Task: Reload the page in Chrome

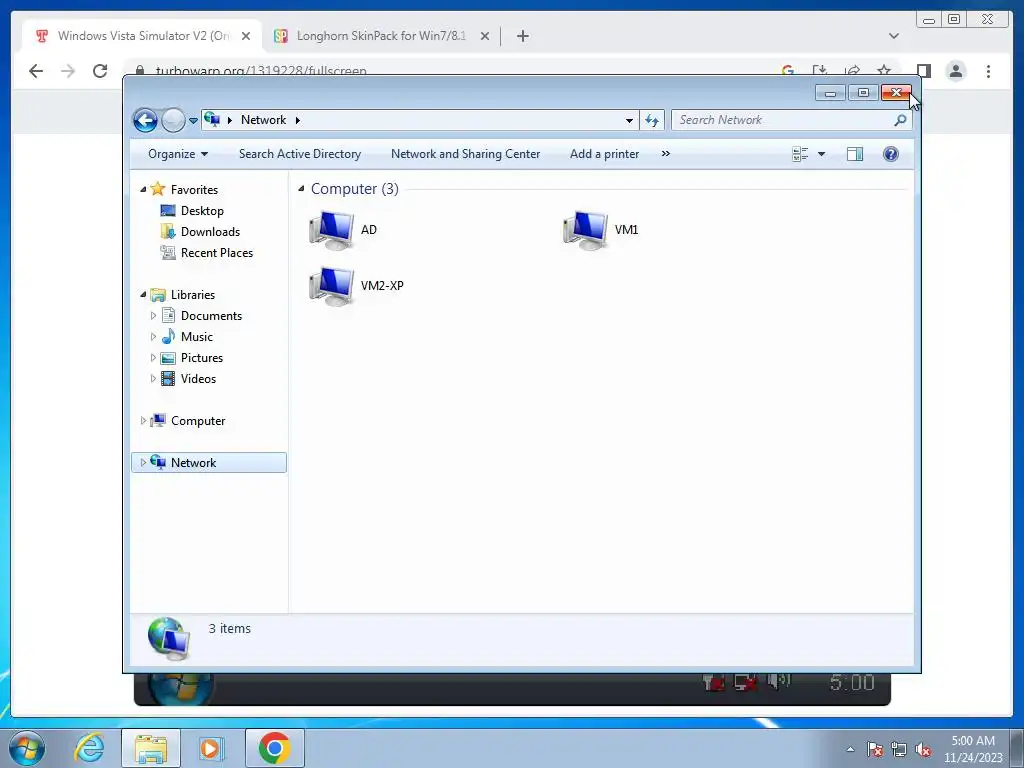Action: tap(100, 71)
